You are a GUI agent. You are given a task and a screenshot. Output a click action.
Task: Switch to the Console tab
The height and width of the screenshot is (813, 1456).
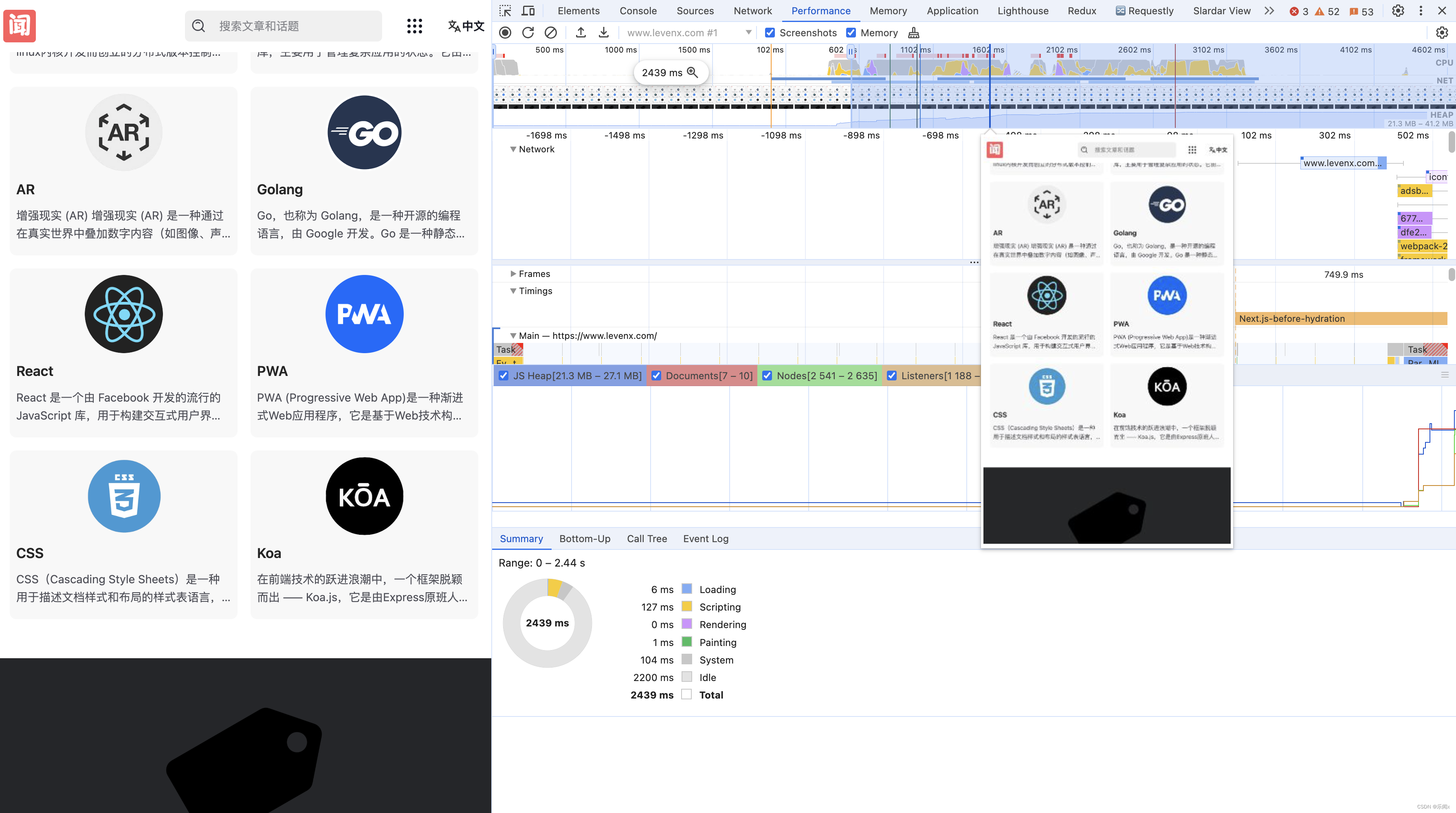tap(638, 11)
